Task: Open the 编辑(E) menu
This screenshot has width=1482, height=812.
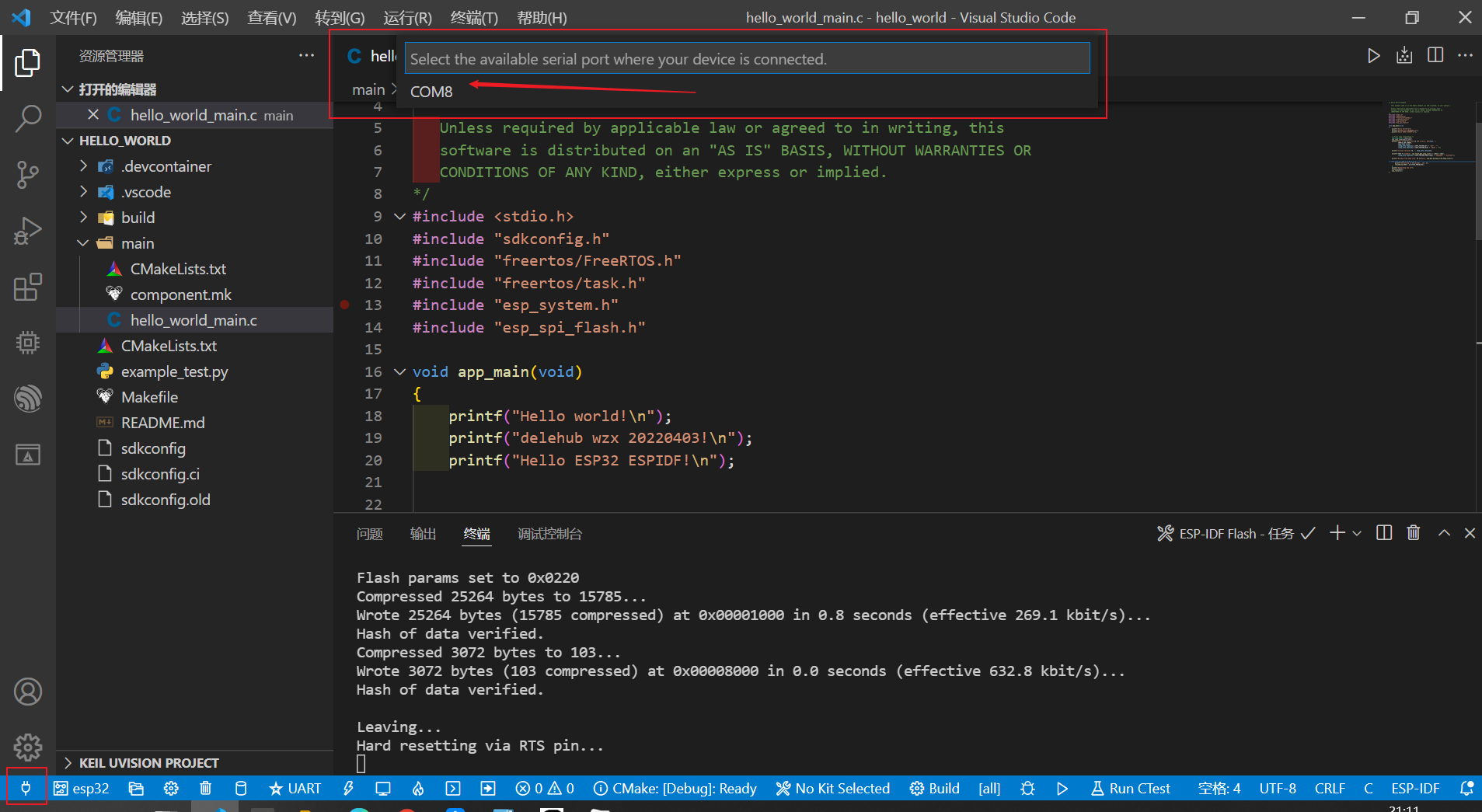Action: coord(138,17)
